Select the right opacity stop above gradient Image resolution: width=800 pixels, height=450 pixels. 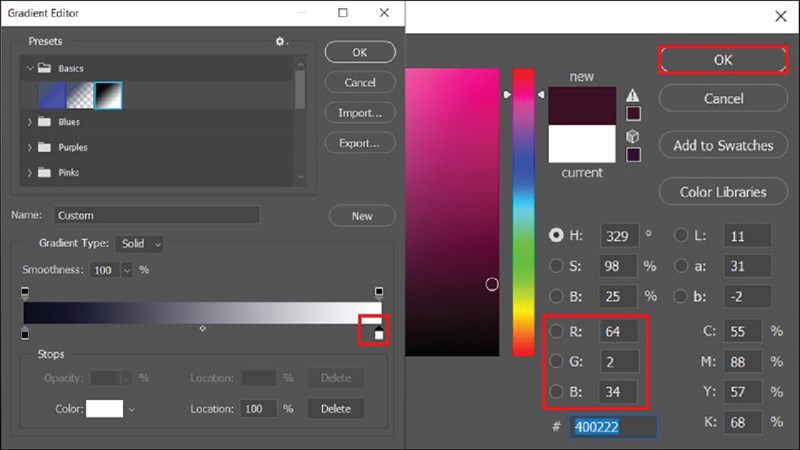[379, 292]
